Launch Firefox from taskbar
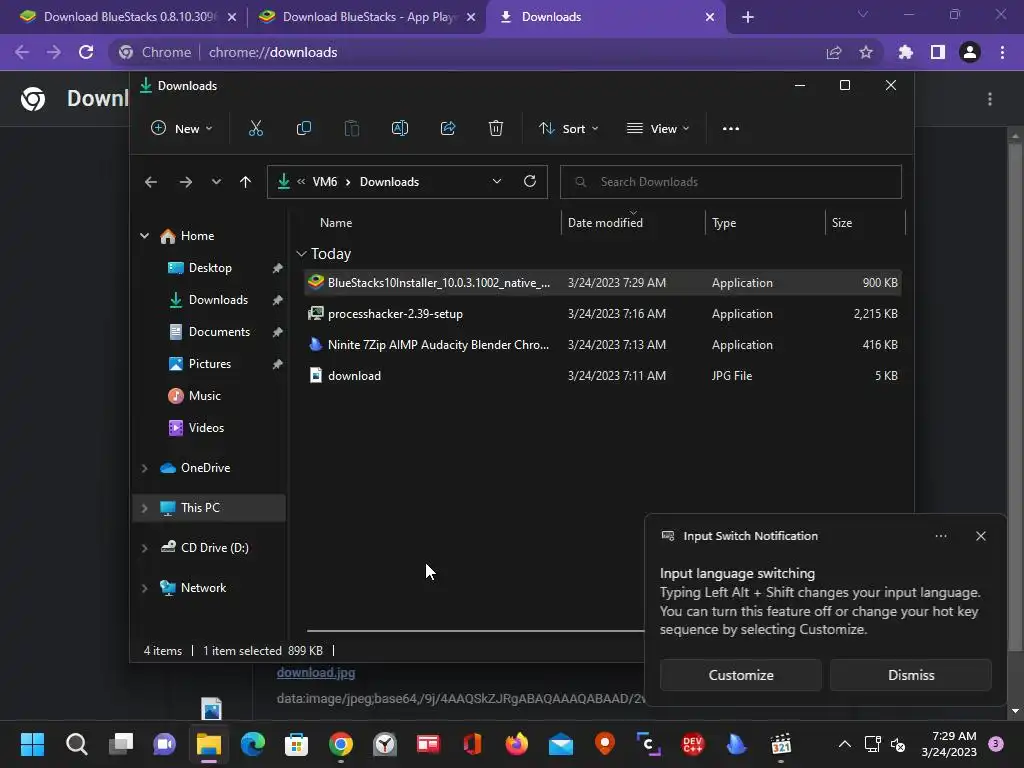 [517, 744]
